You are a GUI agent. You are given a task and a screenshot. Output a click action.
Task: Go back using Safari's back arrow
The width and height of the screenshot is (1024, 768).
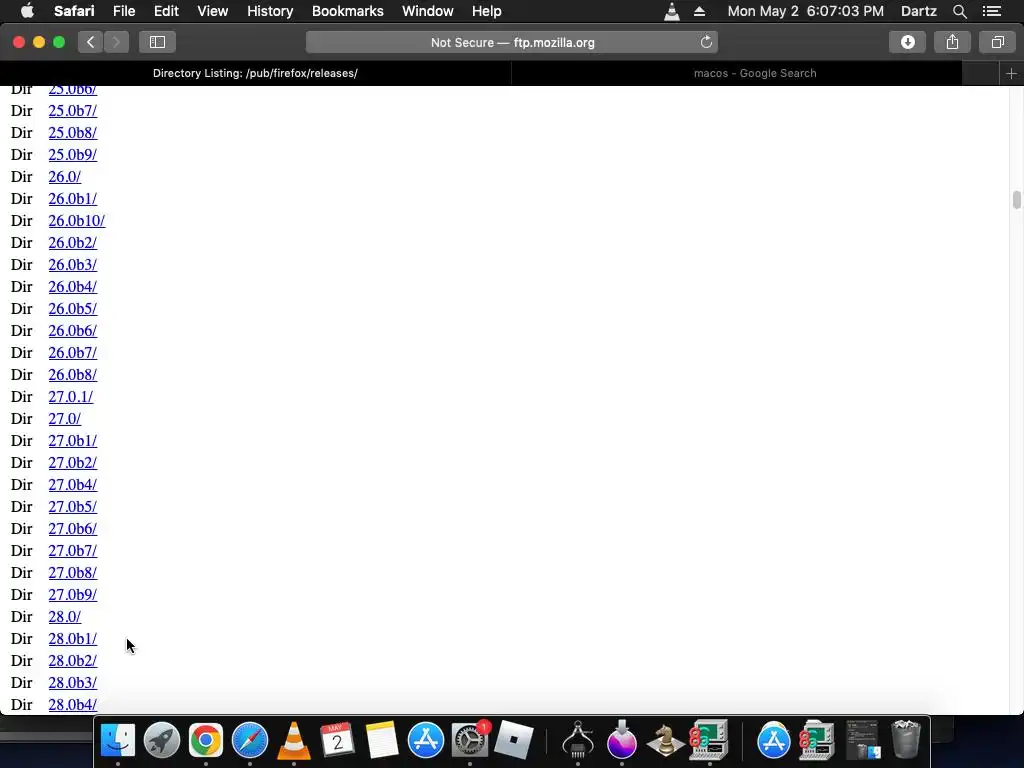click(90, 42)
